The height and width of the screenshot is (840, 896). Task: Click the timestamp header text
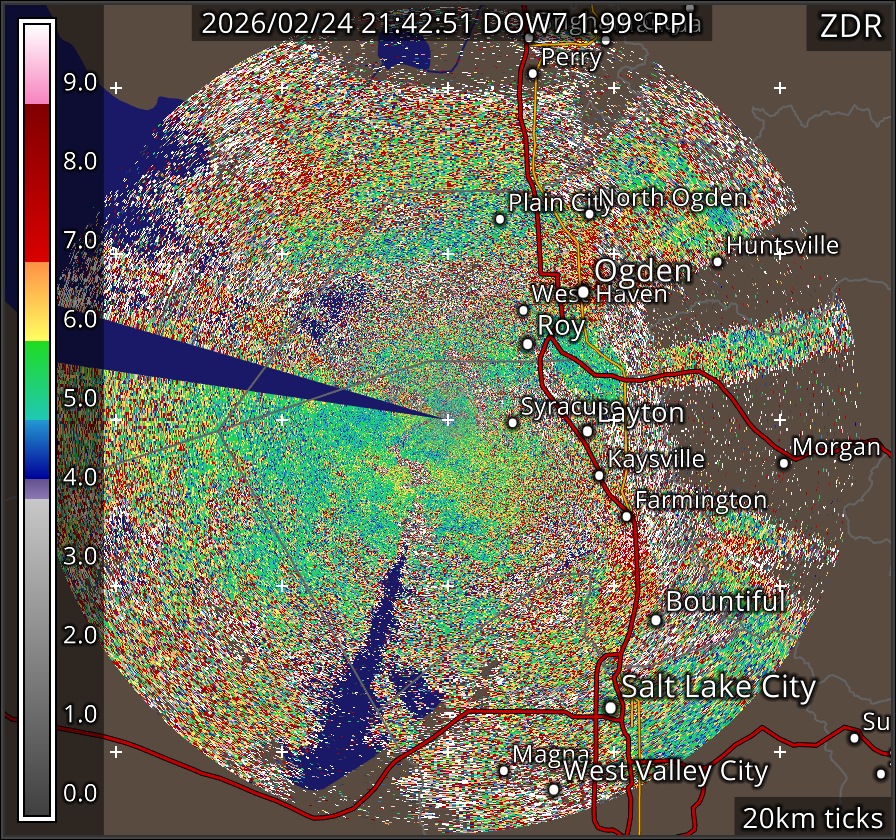pyautogui.click(x=452, y=24)
